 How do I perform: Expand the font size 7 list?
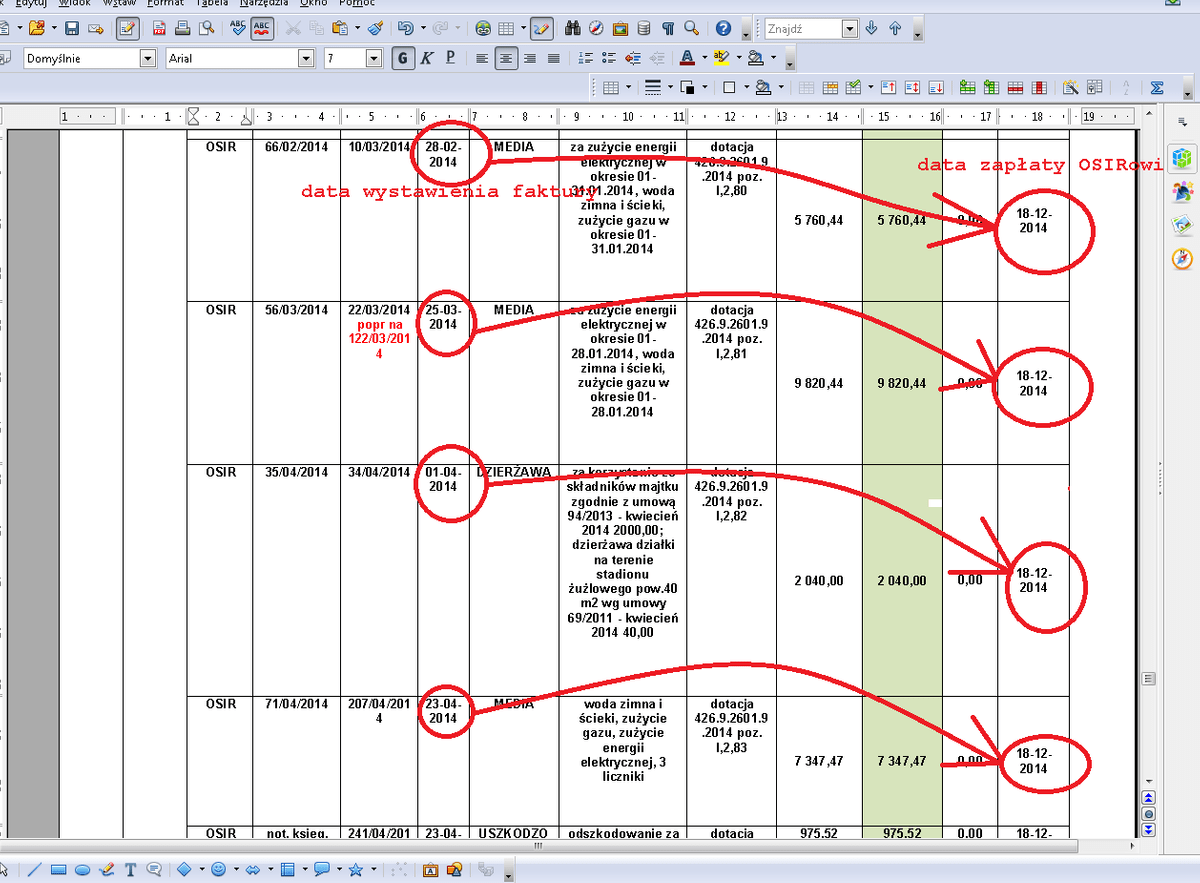(374, 58)
